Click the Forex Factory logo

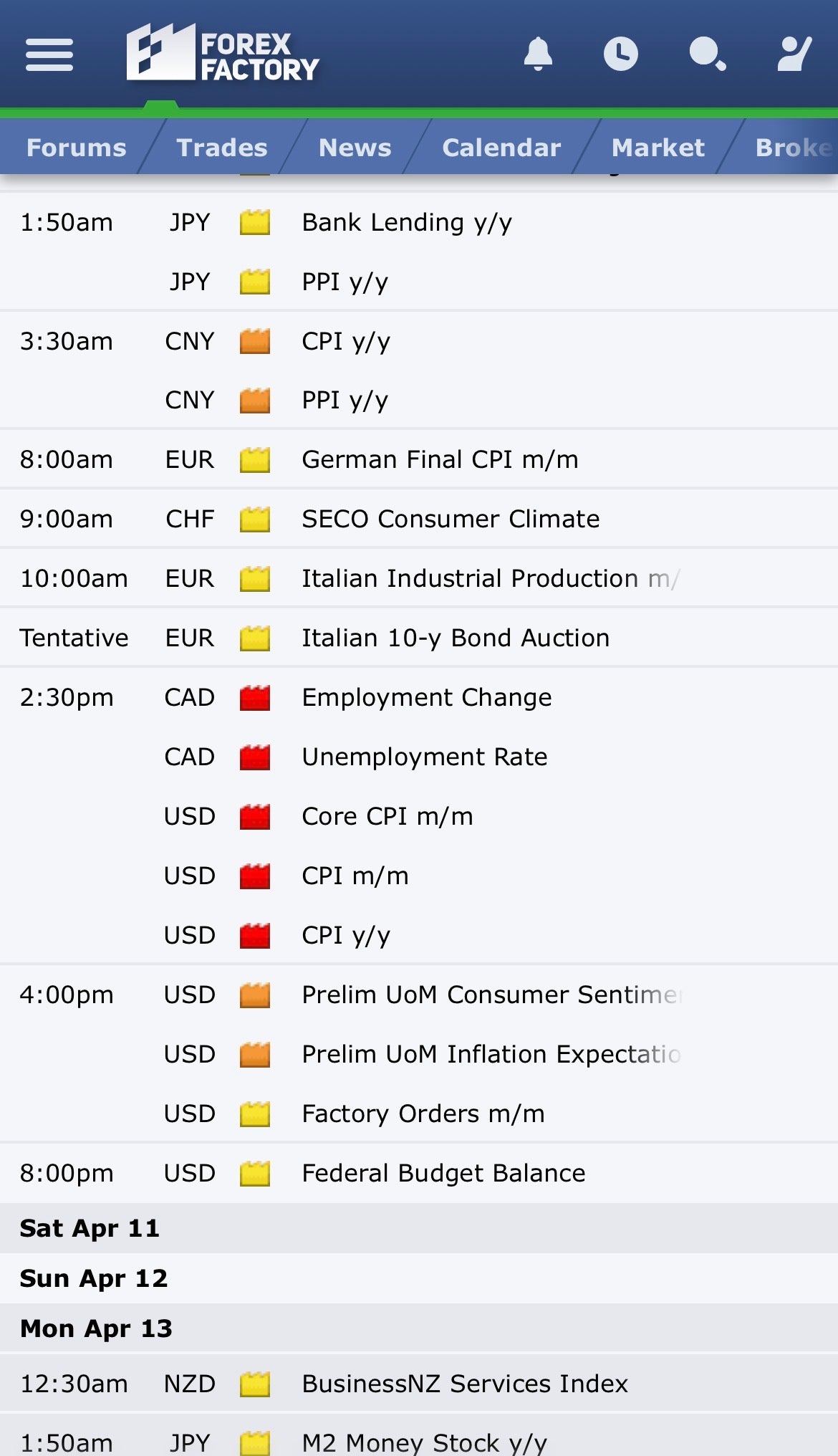(x=223, y=54)
